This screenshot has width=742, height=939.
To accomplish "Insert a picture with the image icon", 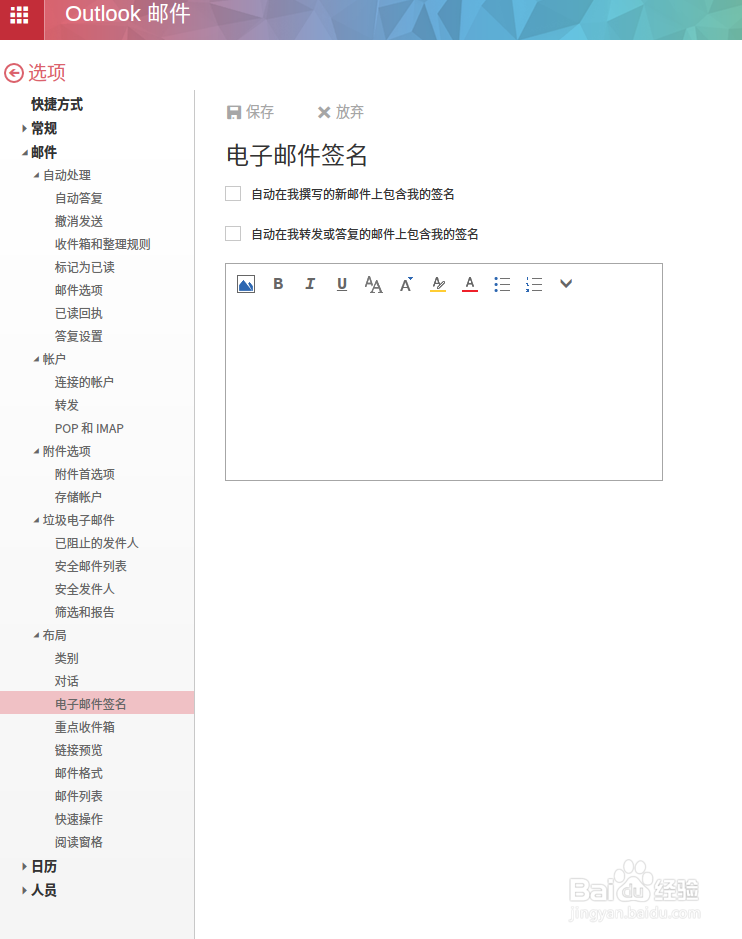I will tap(246, 284).
